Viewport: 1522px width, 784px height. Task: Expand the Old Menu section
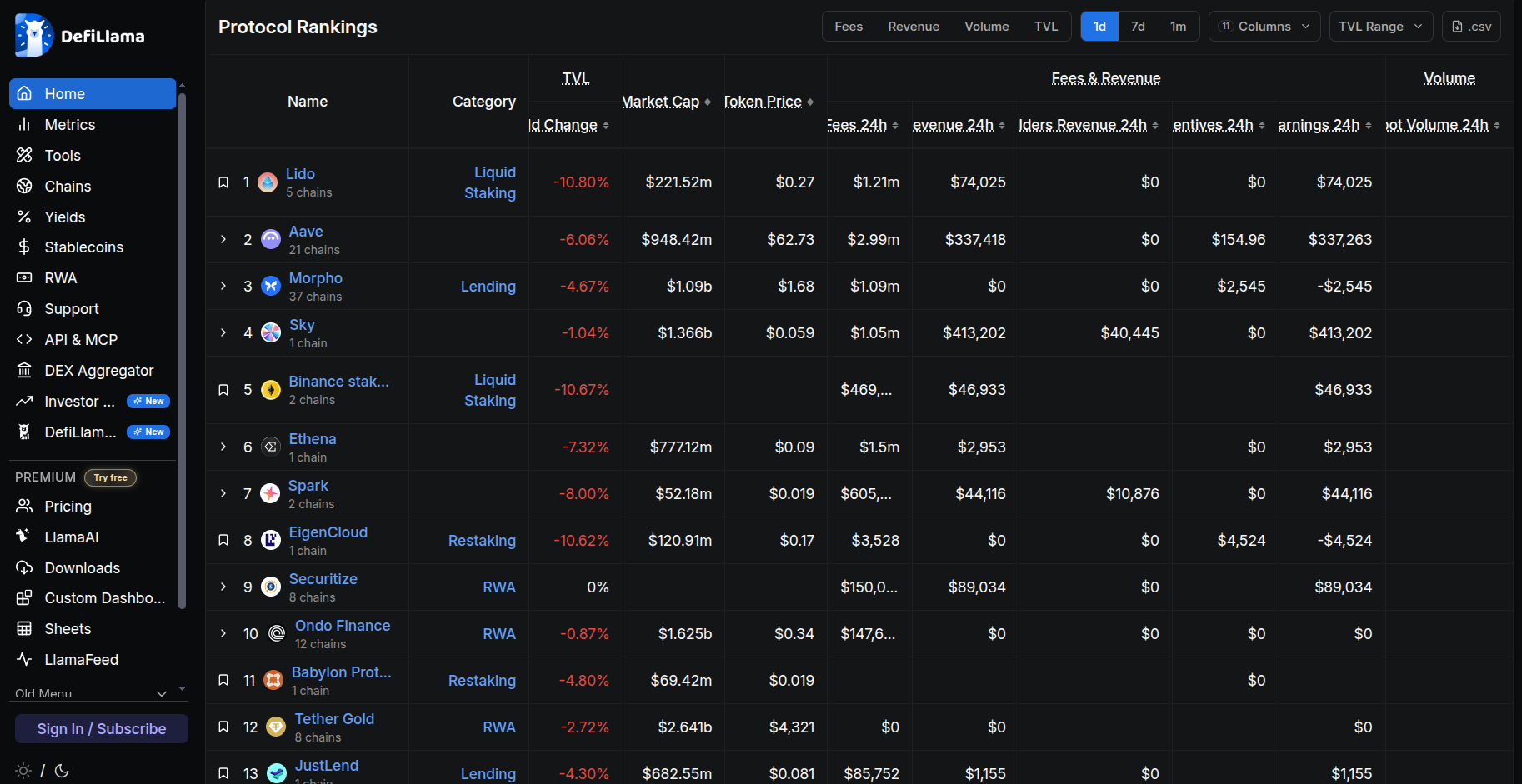(92, 693)
